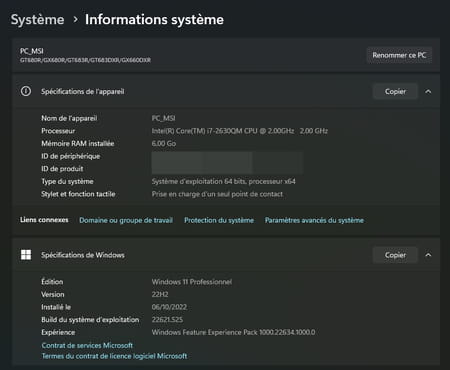
Task: Collapse the Spécifications de Windows section chevron
Action: (428, 255)
